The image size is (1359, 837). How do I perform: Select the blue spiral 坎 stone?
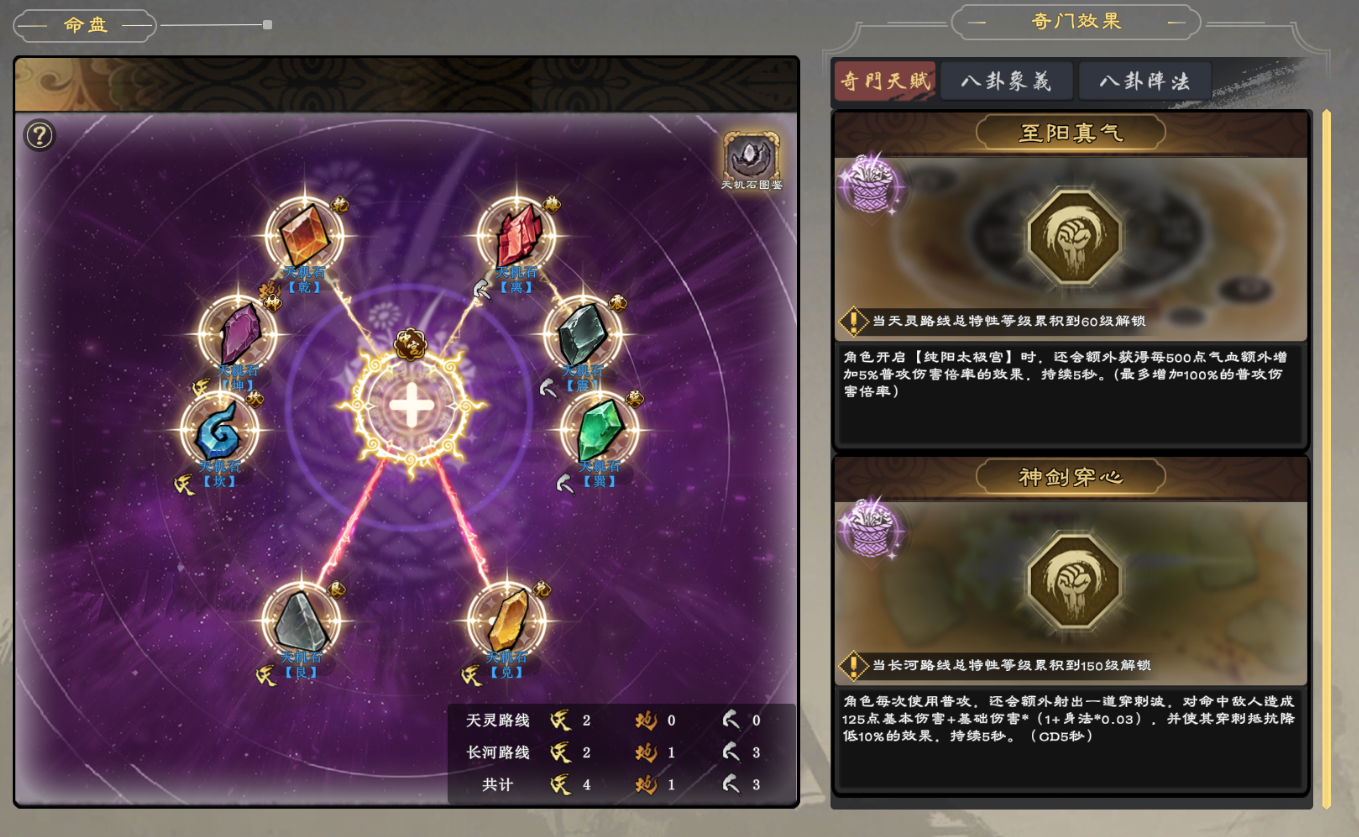coord(220,429)
